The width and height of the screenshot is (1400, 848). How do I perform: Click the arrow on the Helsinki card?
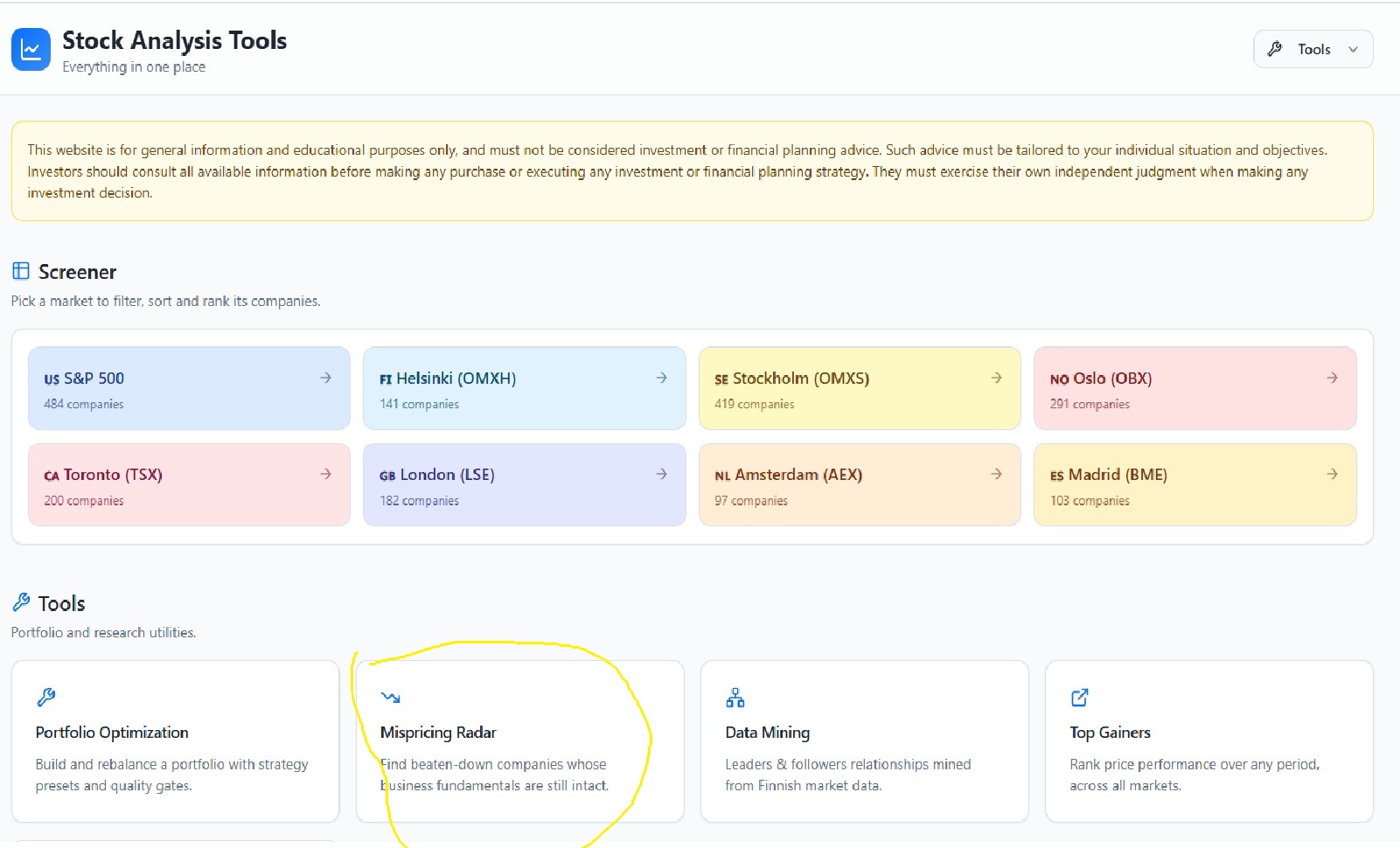661,378
